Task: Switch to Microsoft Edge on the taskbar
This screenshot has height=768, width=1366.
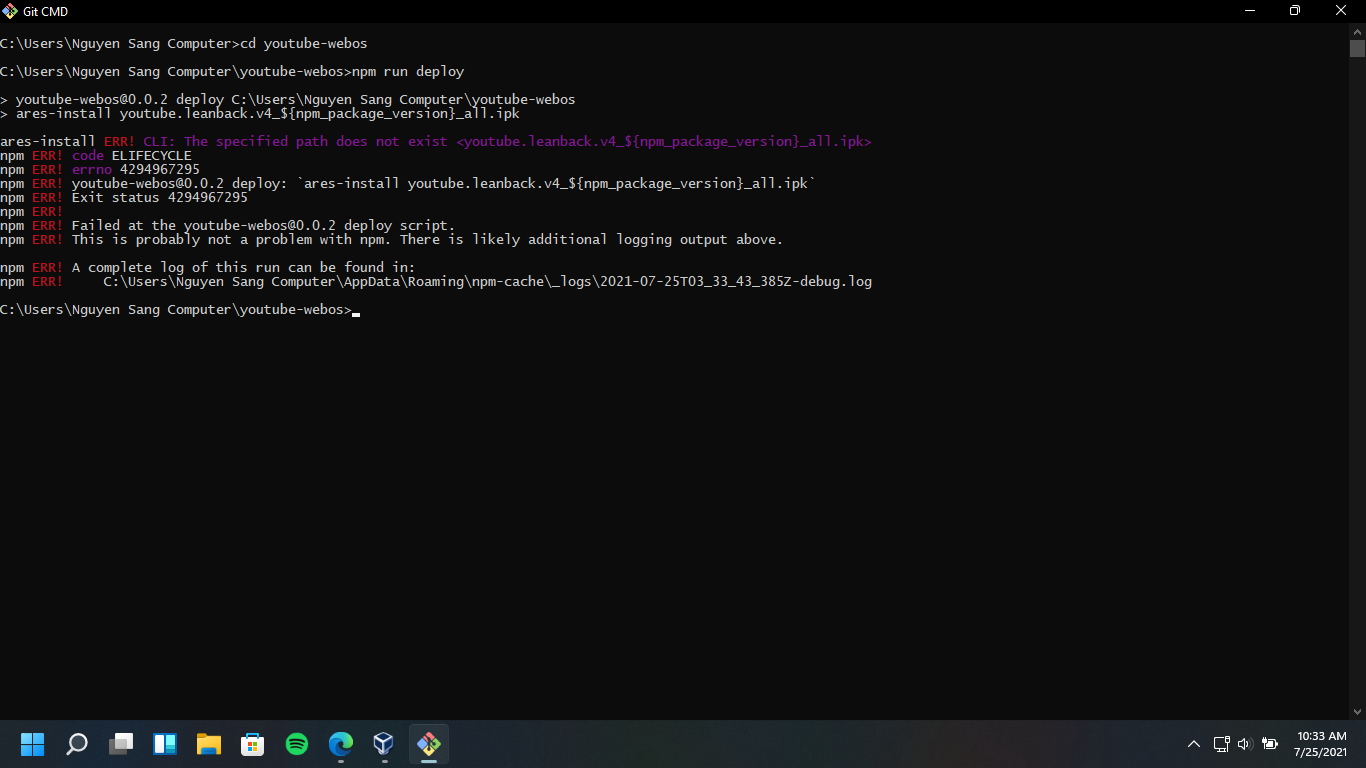Action: point(341,744)
